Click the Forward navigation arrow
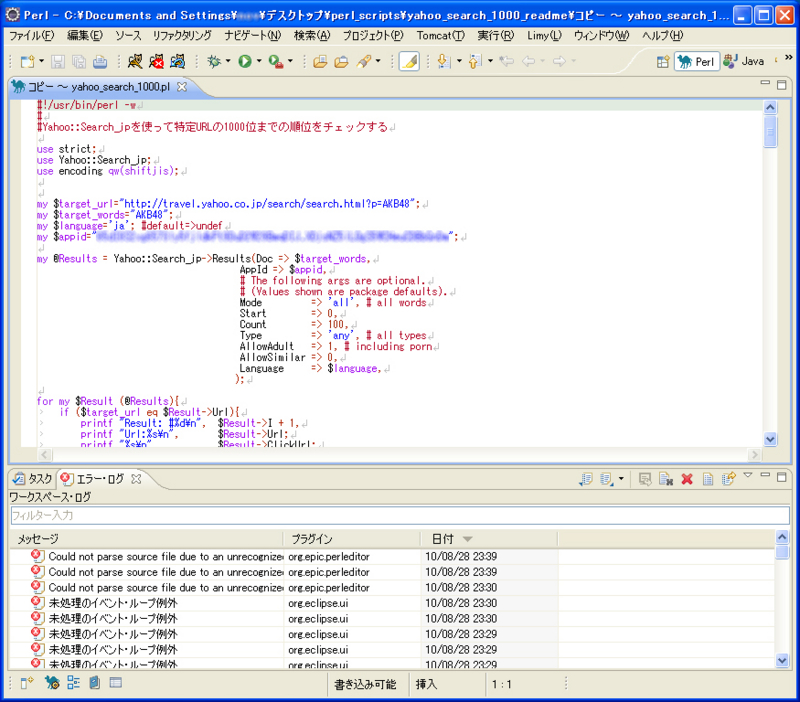 tap(560, 61)
